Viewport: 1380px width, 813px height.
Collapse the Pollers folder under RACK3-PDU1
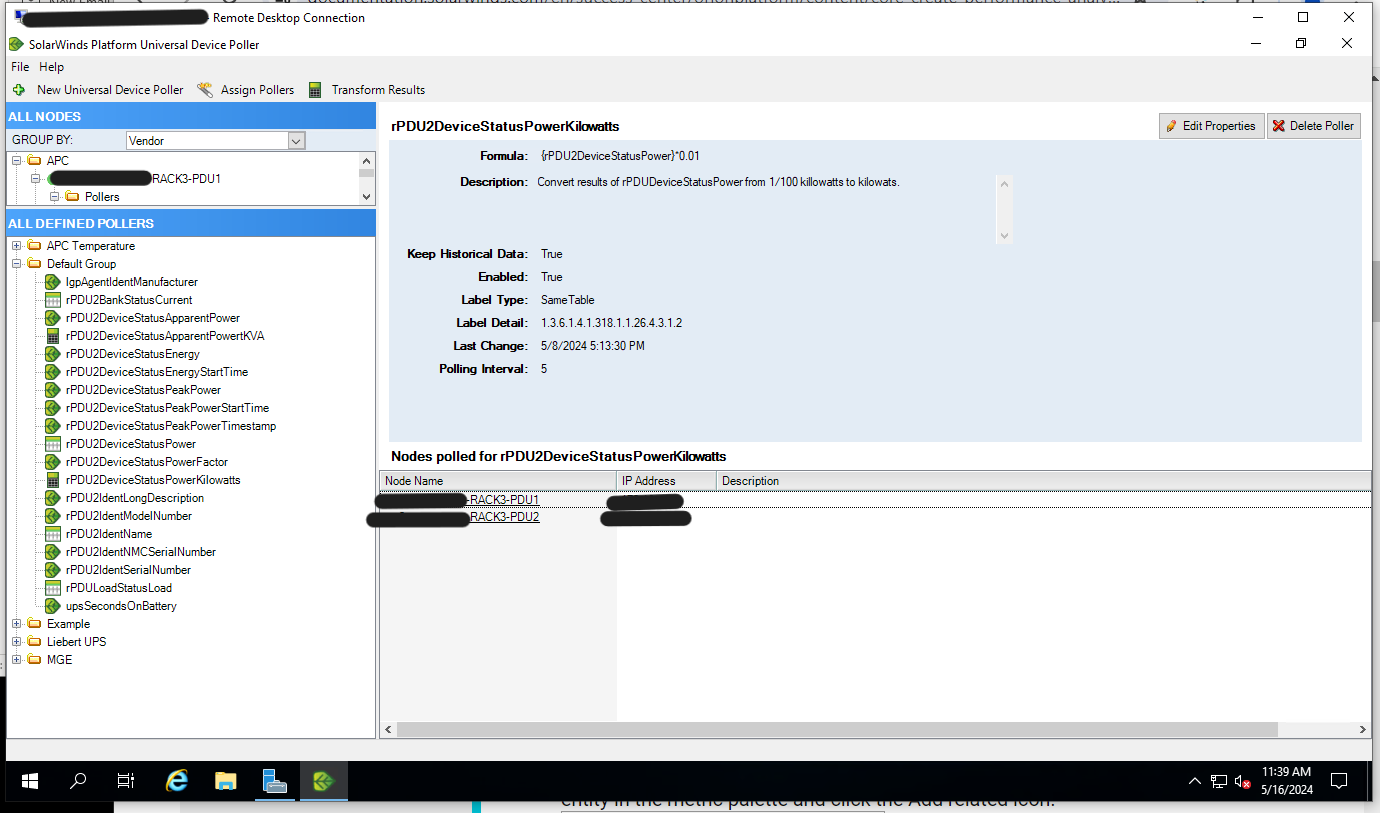click(x=55, y=197)
